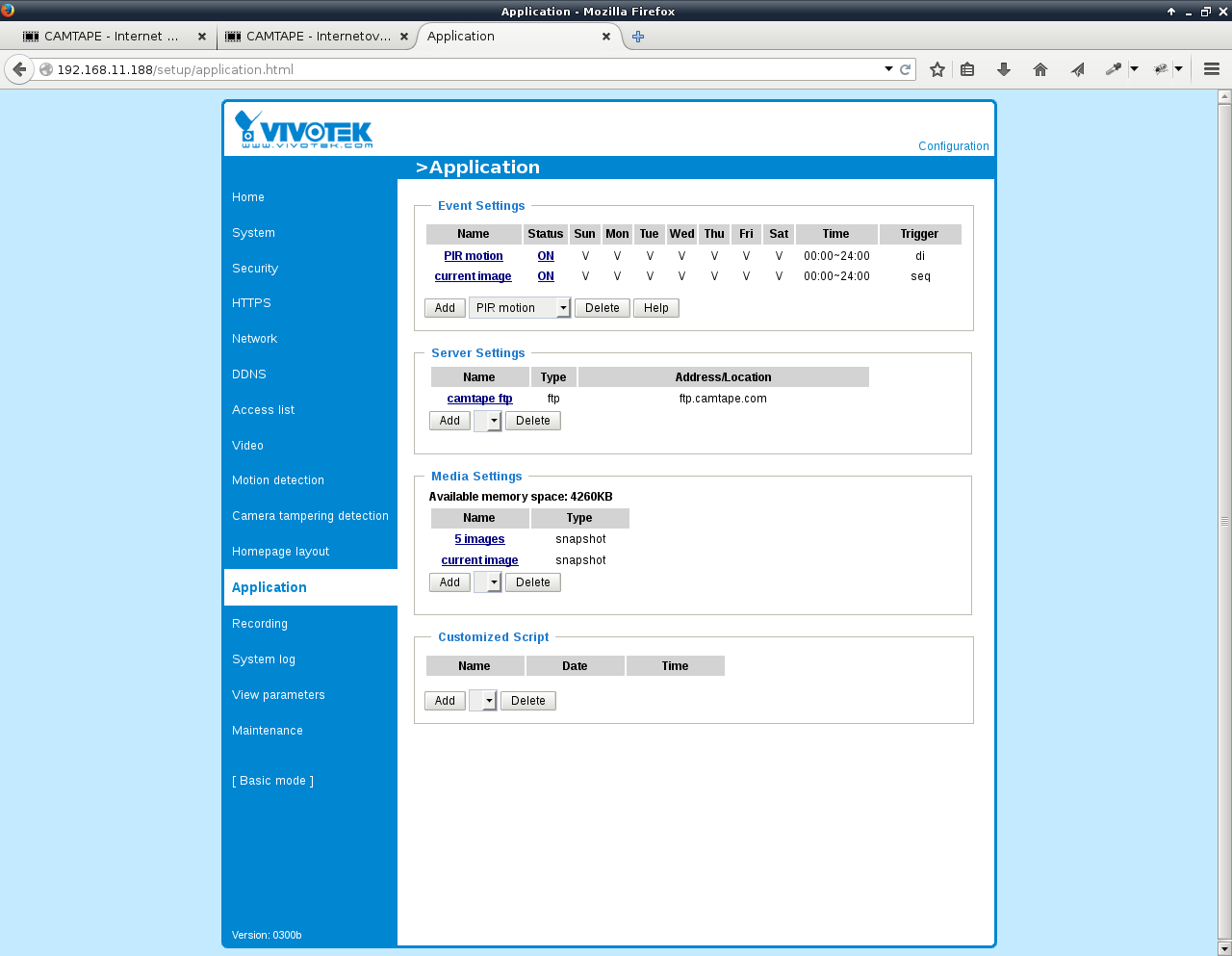Open the Firefox hamburger menu
The width and height of the screenshot is (1232, 956).
[1212, 69]
